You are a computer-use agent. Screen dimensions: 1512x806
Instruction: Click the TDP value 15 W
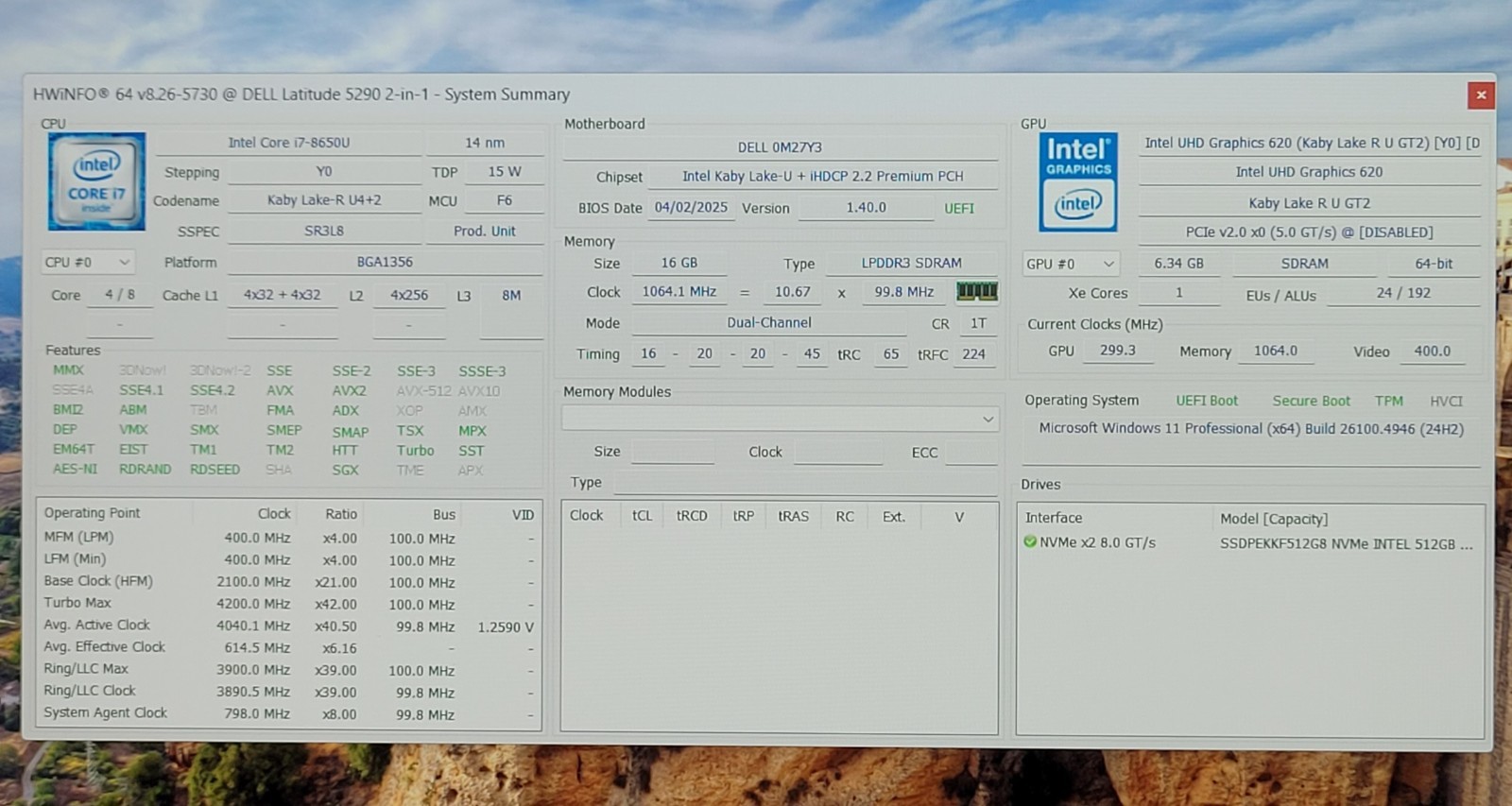click(x=505, y=172)
